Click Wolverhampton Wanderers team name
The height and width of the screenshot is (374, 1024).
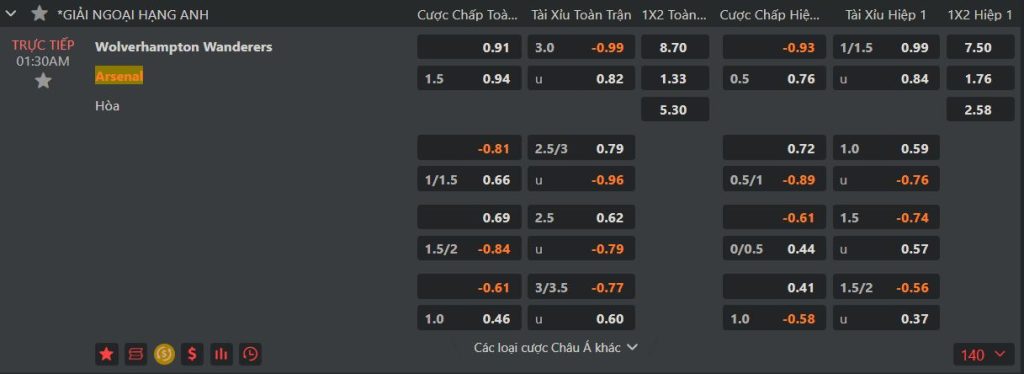[184, 47]
